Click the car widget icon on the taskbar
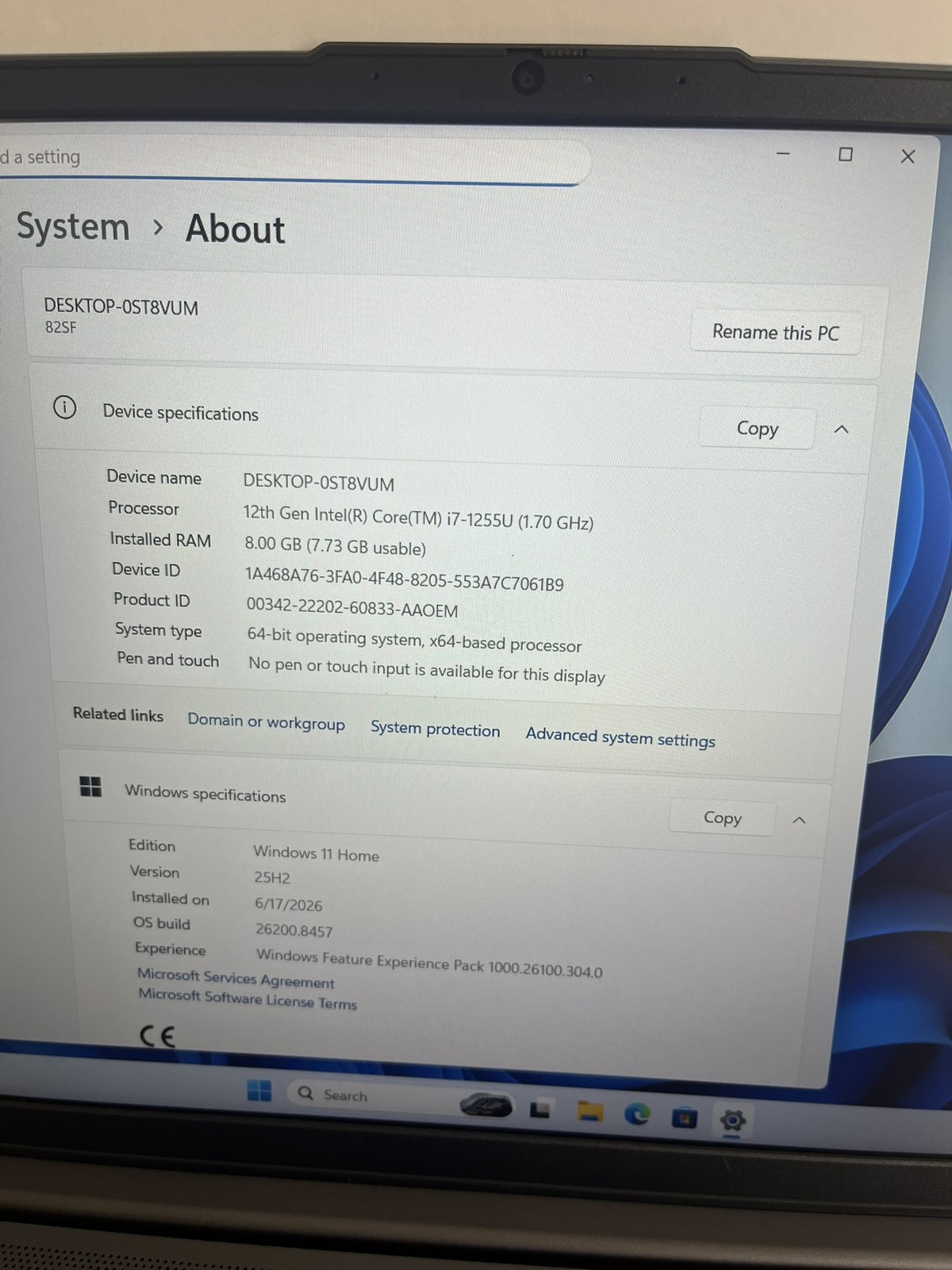This screenshot has height=1270, width=952. (486, 1105)
